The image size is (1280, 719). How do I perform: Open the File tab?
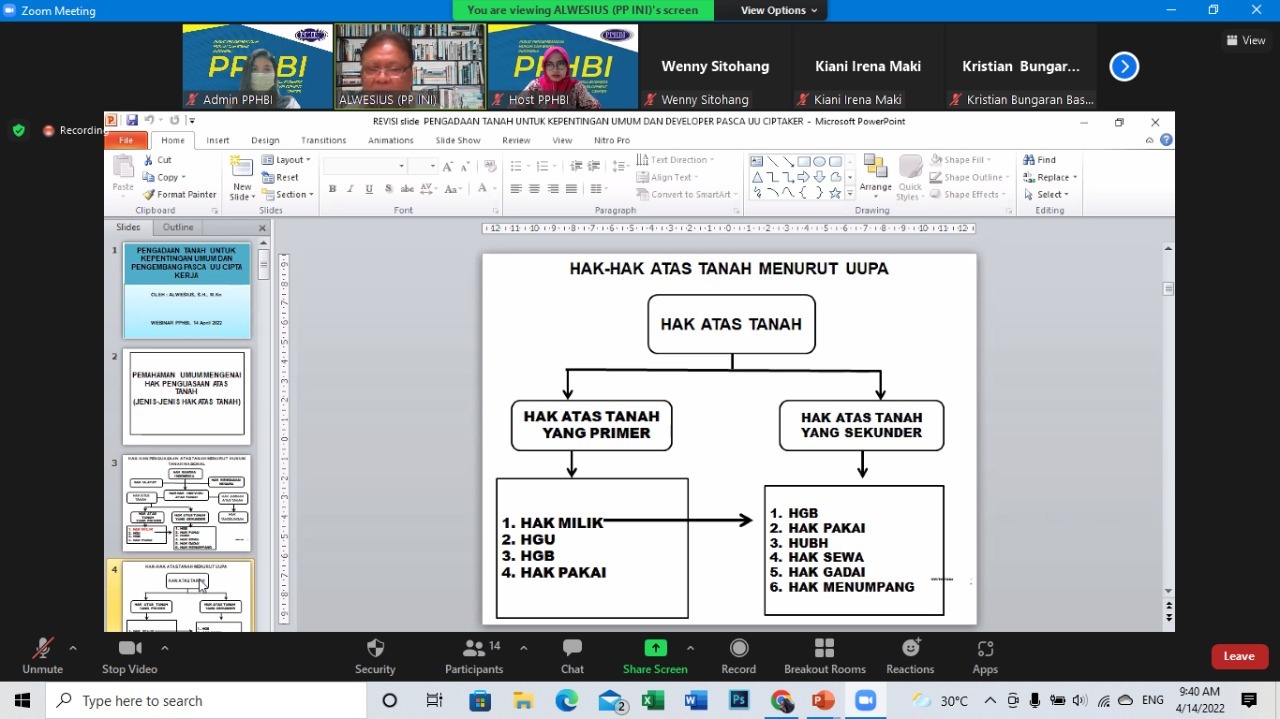(x=126, y=140)
